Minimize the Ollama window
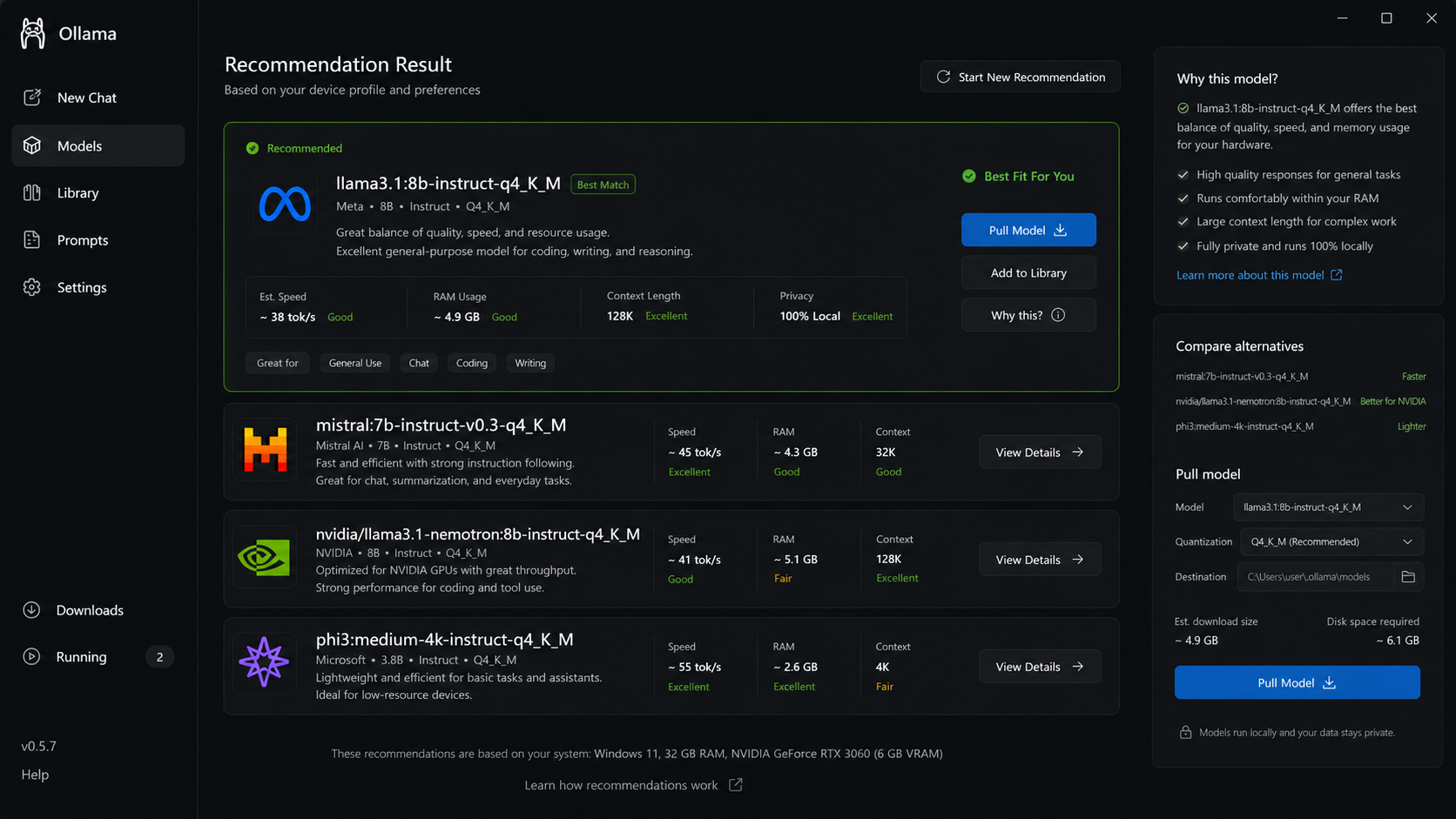 1343,18
